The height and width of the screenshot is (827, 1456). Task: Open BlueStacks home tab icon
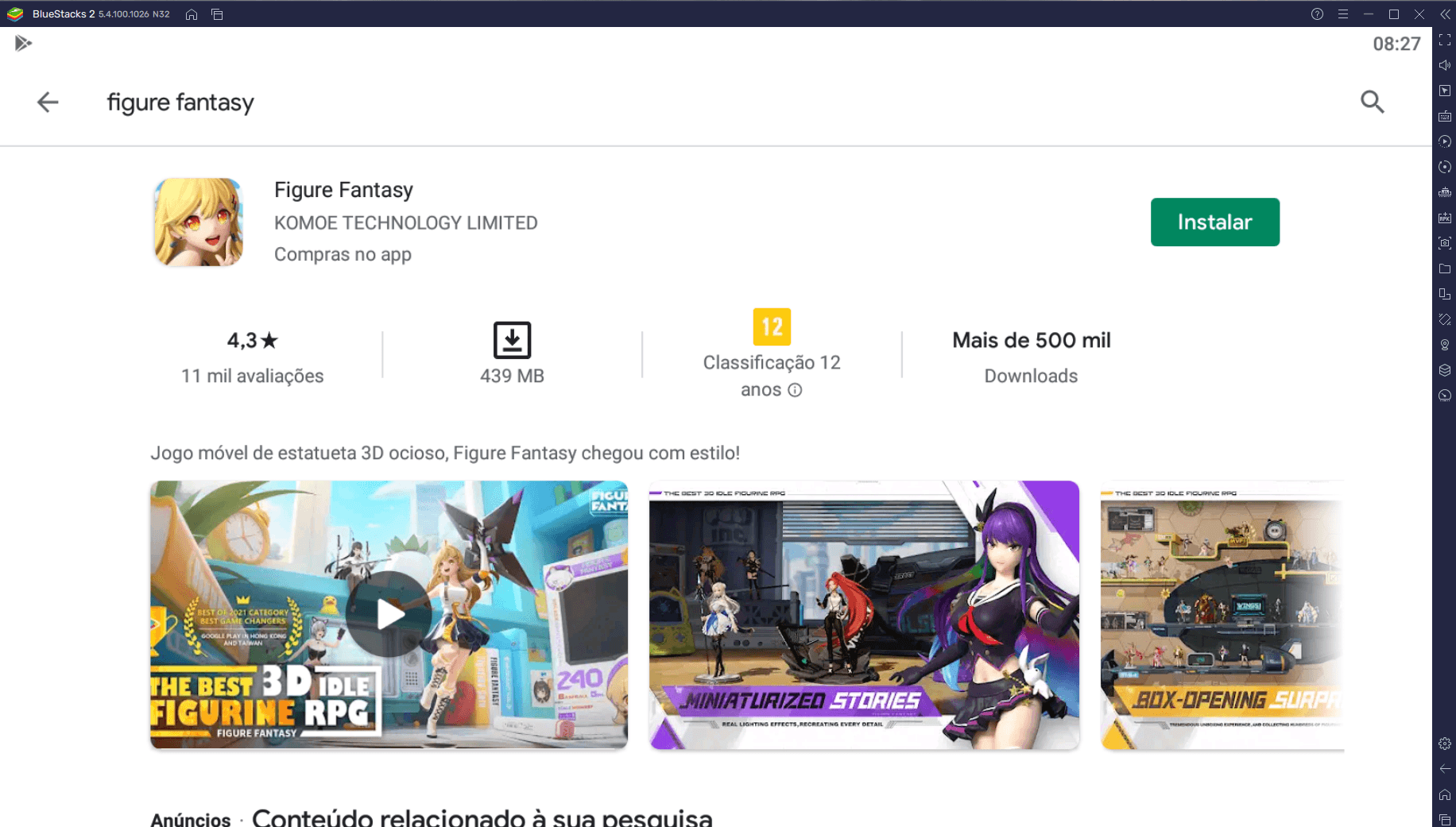[x=192, y=14]
